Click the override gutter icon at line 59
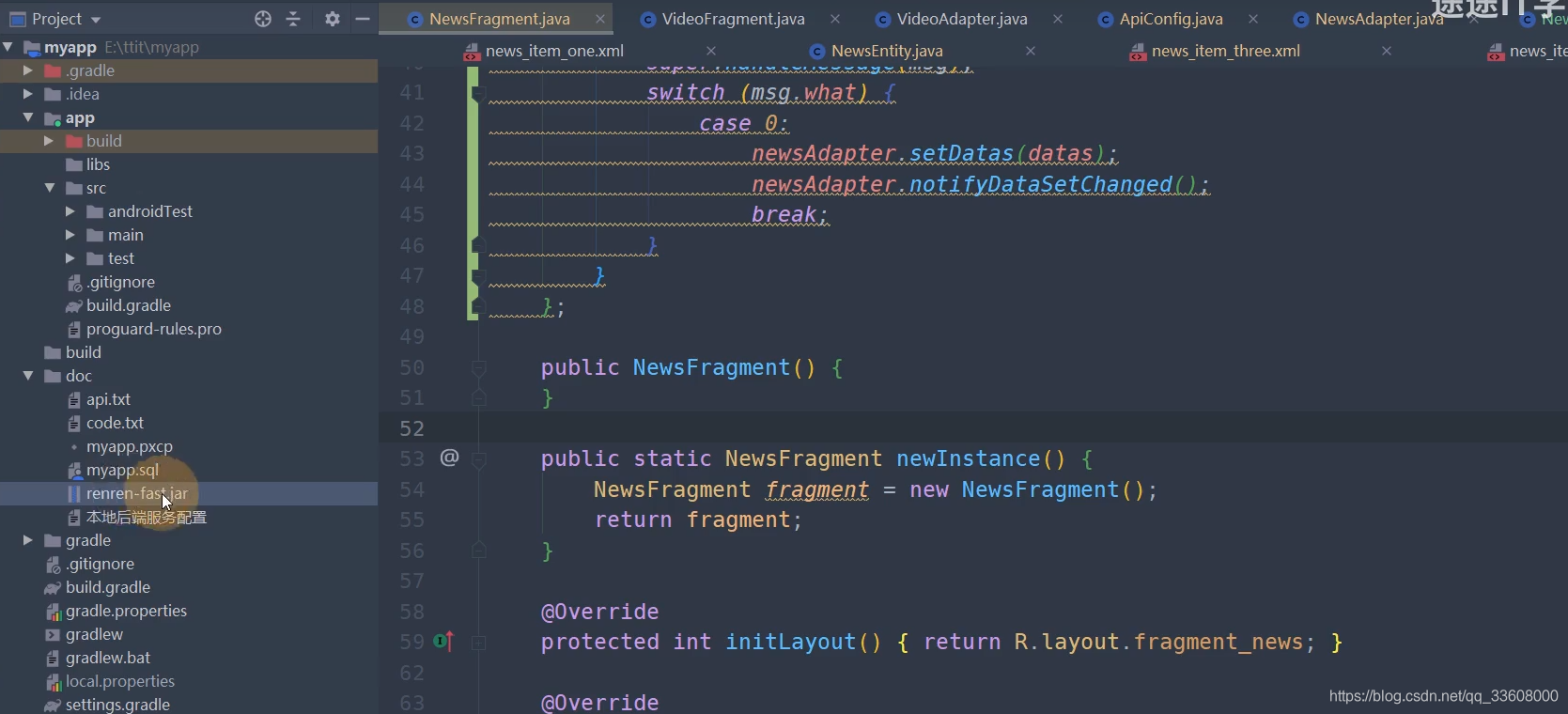1568x714 pixels. 443,642
